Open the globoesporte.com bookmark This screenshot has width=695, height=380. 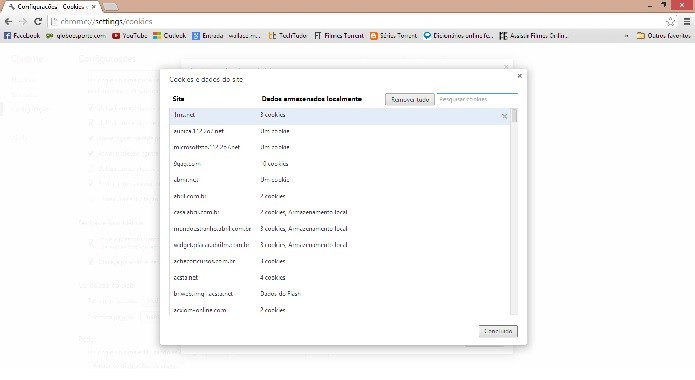click(x=76, y=35)
